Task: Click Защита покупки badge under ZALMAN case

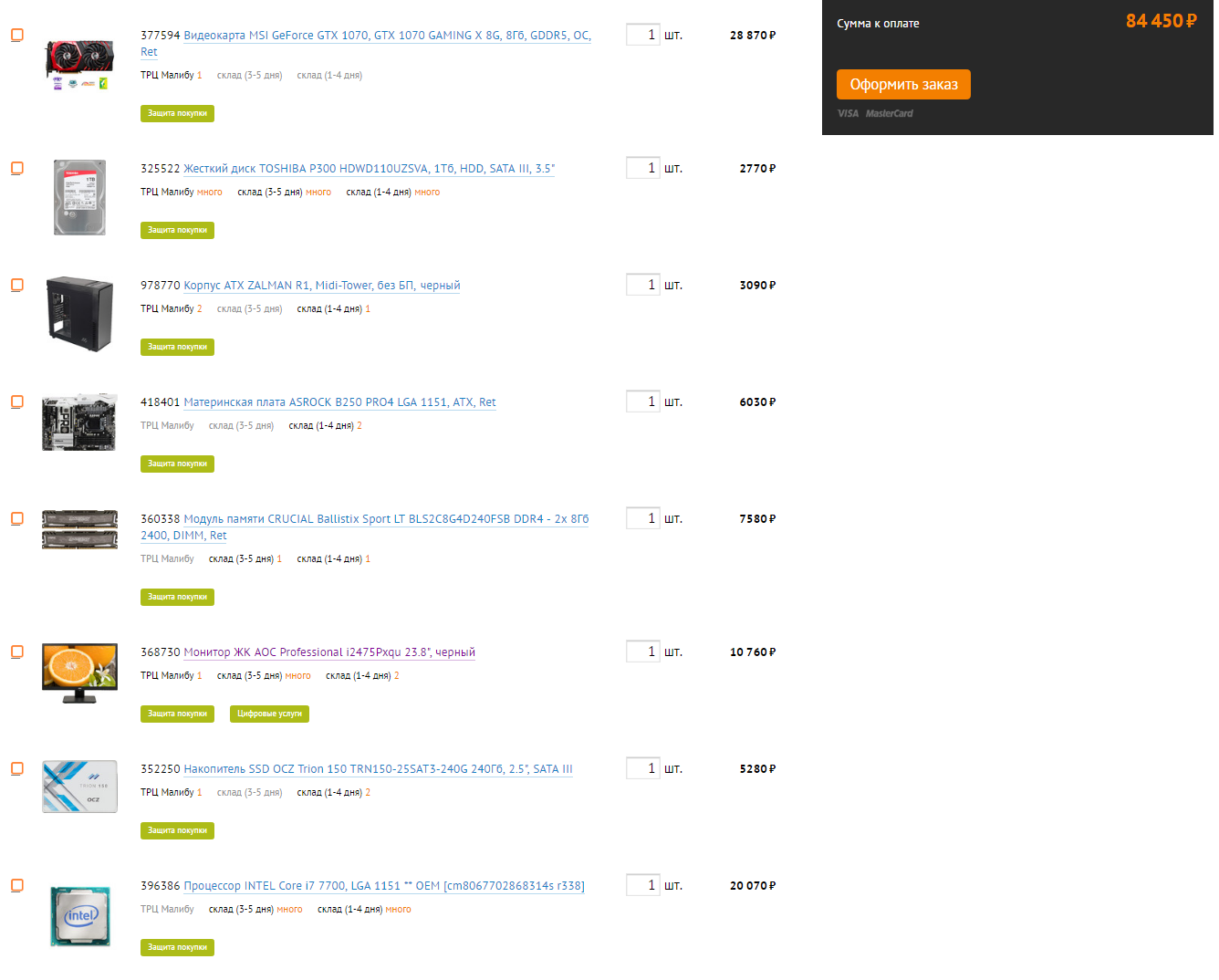Action: (x=177, y=347)
